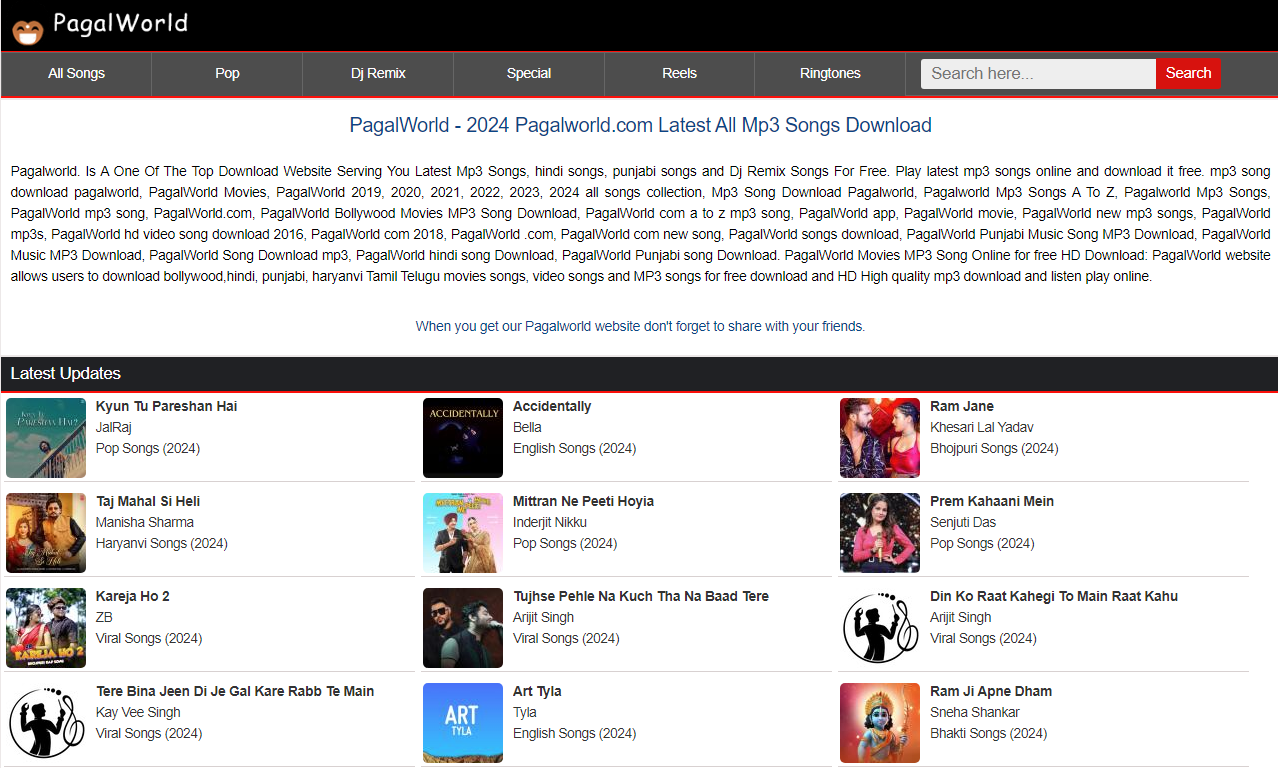Go to the Dj Remix section
The width and height of the screenshot is (1278, 768).
(378, 73)
